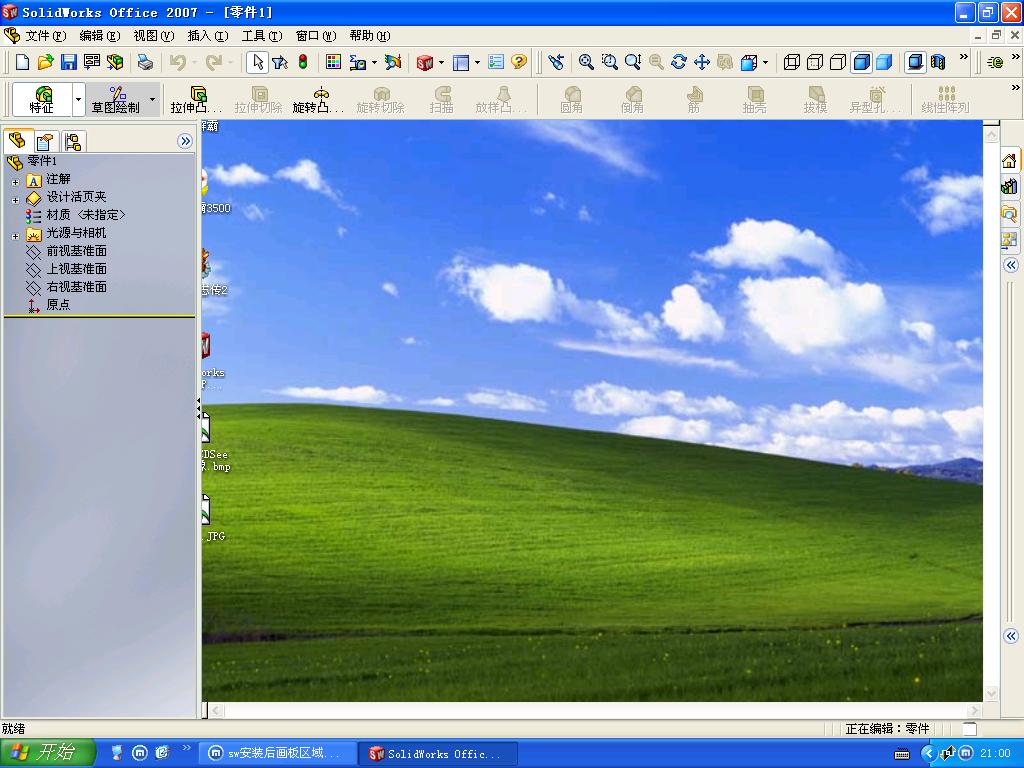The width and height of the screenshot is (1024, 768).
Task: Open the 工具(T) menu
Action: [x=262, y=36]
